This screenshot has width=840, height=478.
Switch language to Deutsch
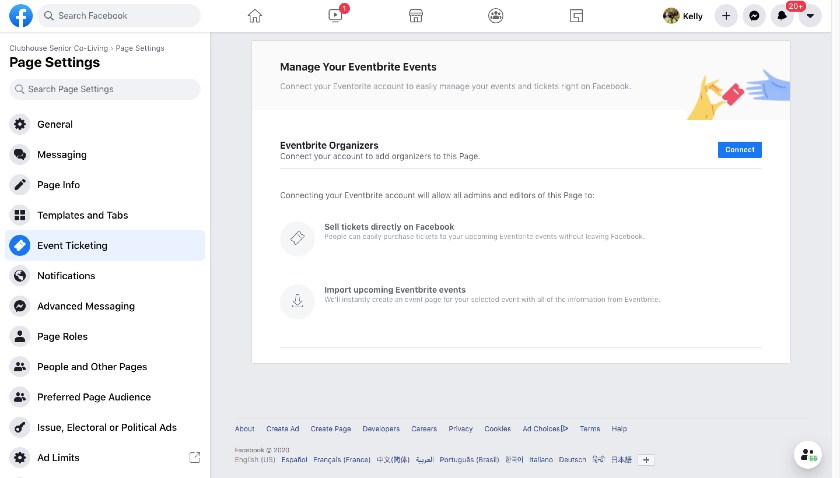[572, 460]
